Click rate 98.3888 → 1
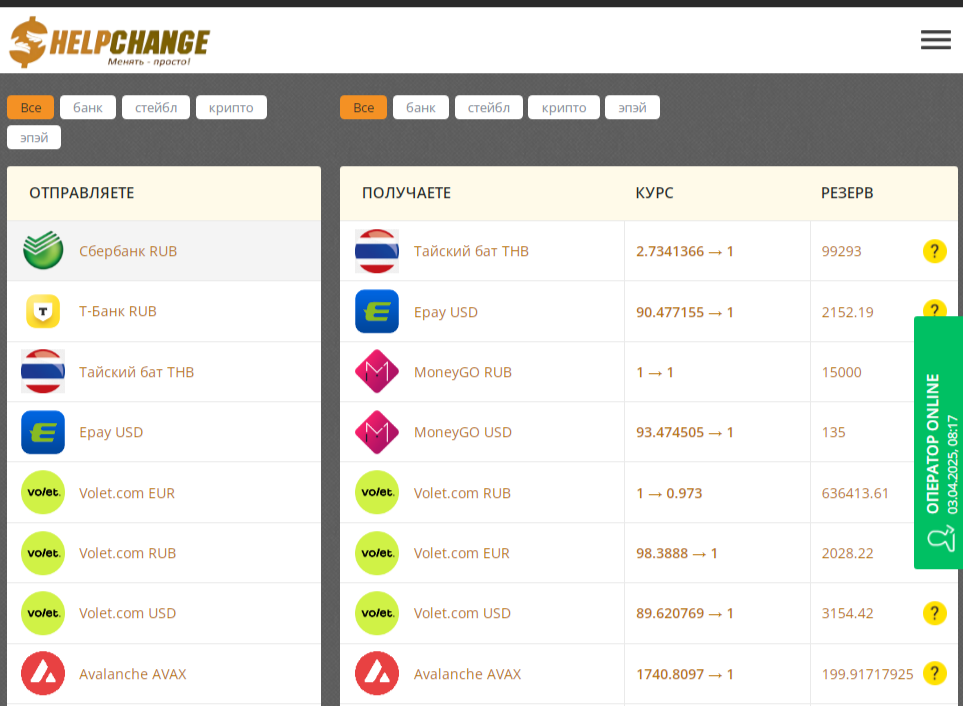Screen dimensions: 963x706 [x=677, y=553]
